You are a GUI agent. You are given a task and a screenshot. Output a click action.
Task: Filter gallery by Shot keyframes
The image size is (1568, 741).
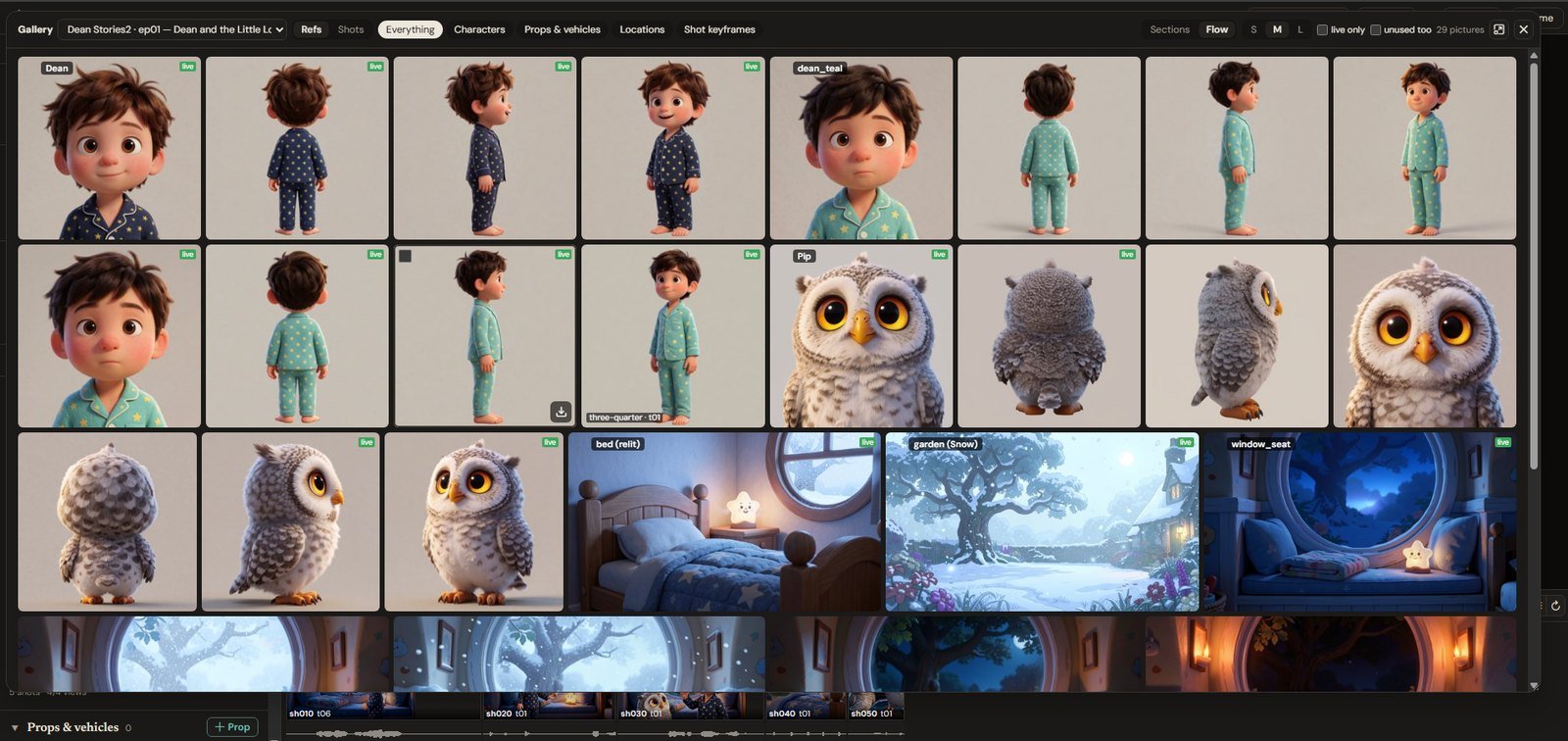point(719,29)
